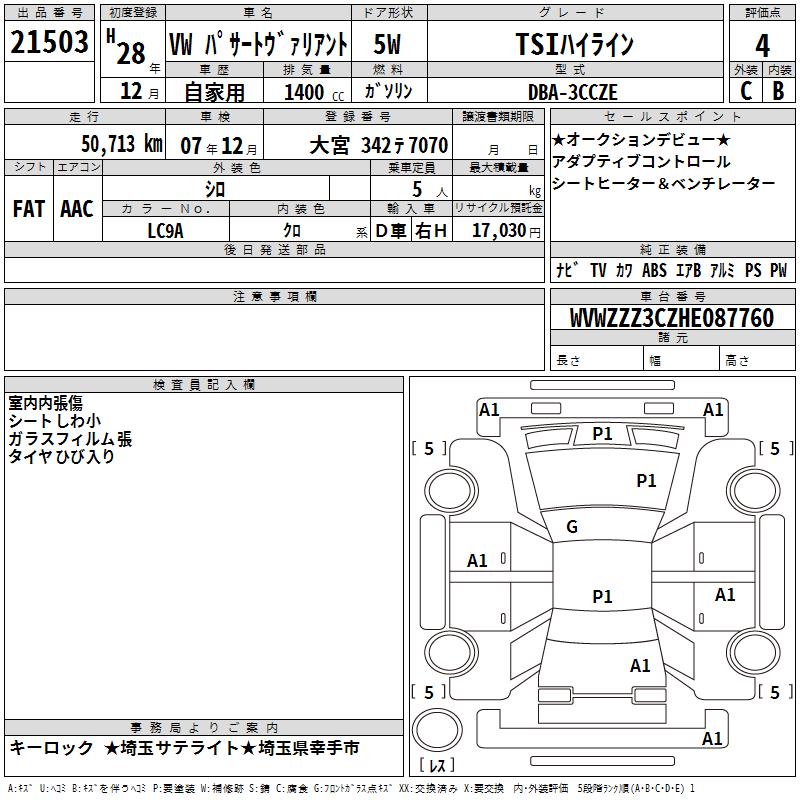Click the シートヒーター&ベンチレーター line
Viewport: 800px width, 800px height.
663,183
